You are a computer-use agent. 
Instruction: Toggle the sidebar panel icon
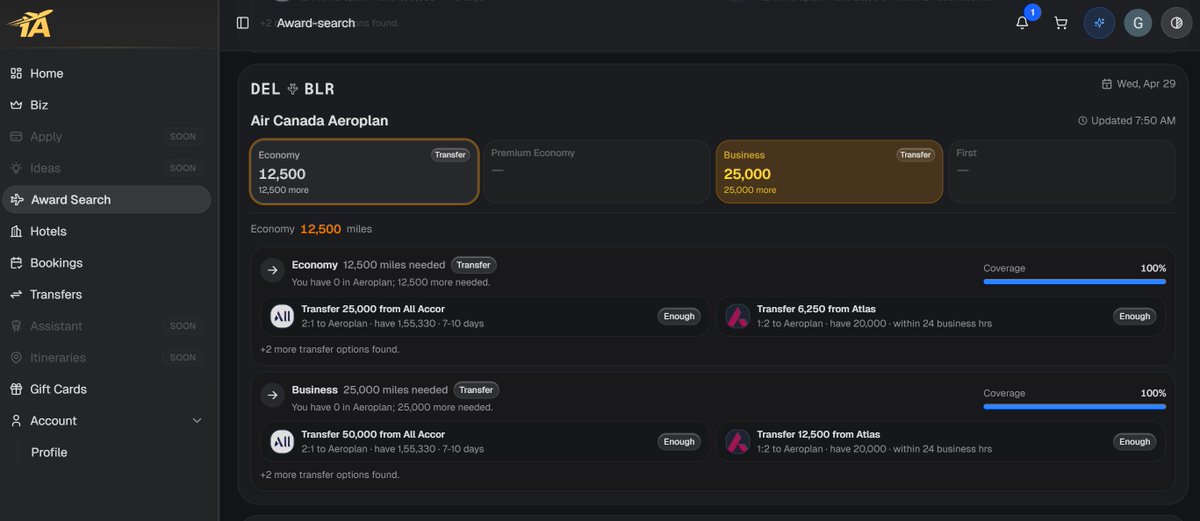point(243,22)
